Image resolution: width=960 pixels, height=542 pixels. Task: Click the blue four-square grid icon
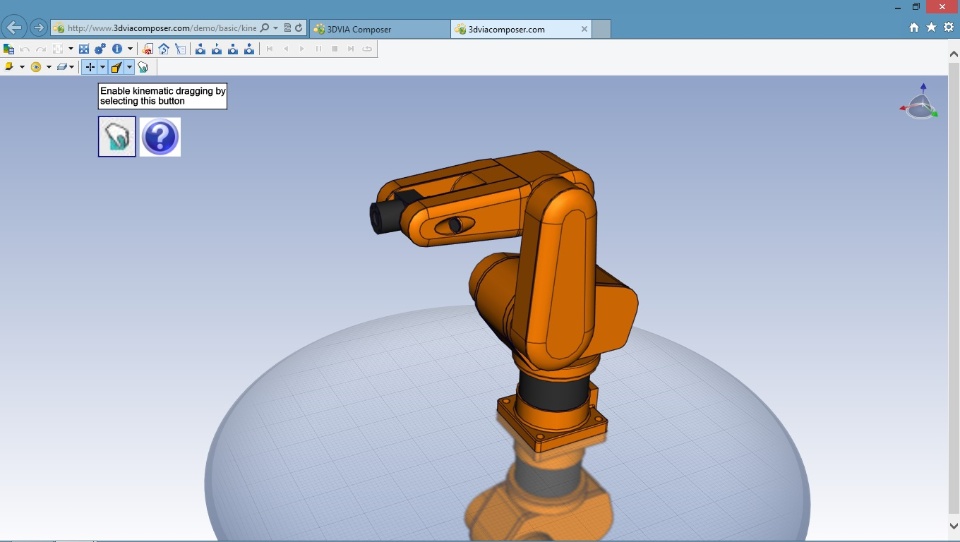point(84,49)
